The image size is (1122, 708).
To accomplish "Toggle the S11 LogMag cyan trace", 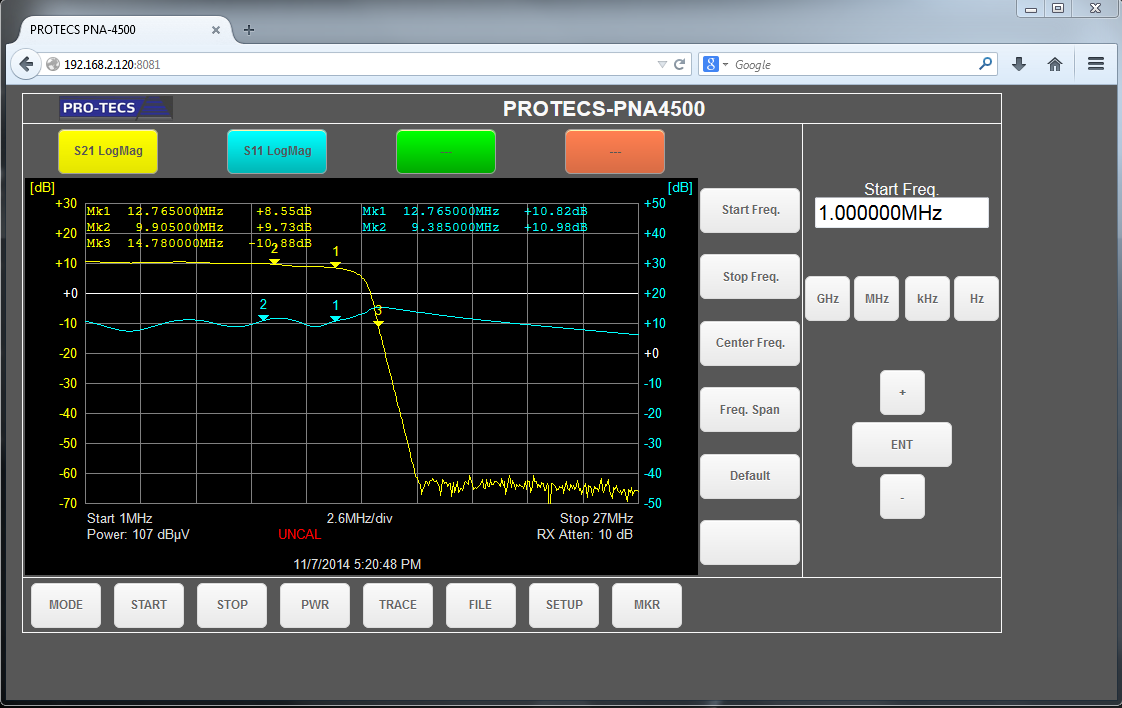I will coord(277,152).
